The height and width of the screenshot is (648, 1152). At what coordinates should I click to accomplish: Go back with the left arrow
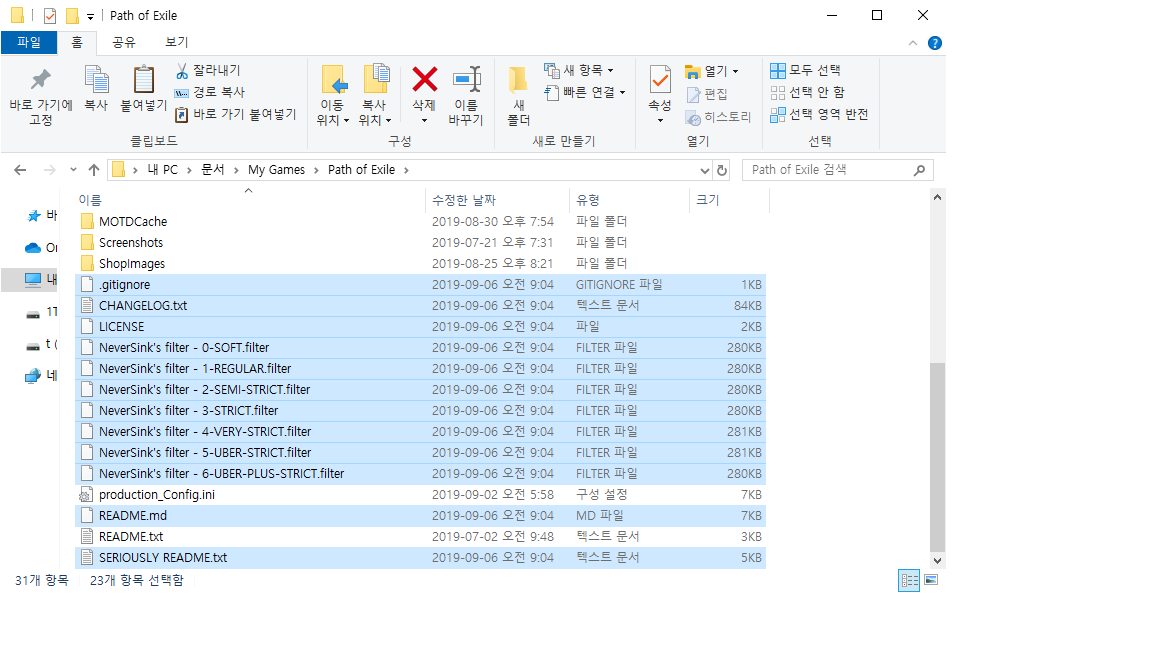click(x=21, y=170)
